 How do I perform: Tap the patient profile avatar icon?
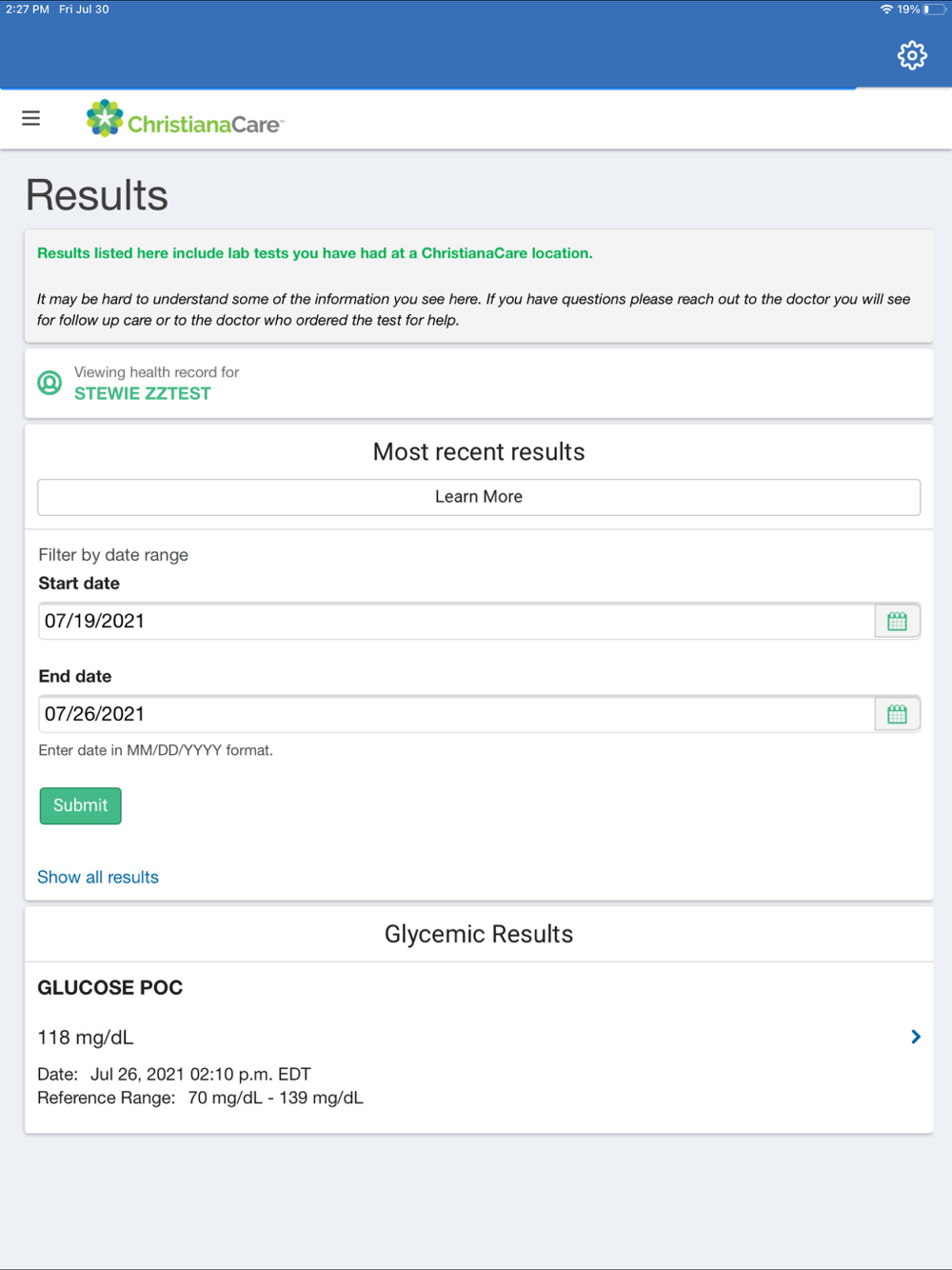(x=50, y=383)
